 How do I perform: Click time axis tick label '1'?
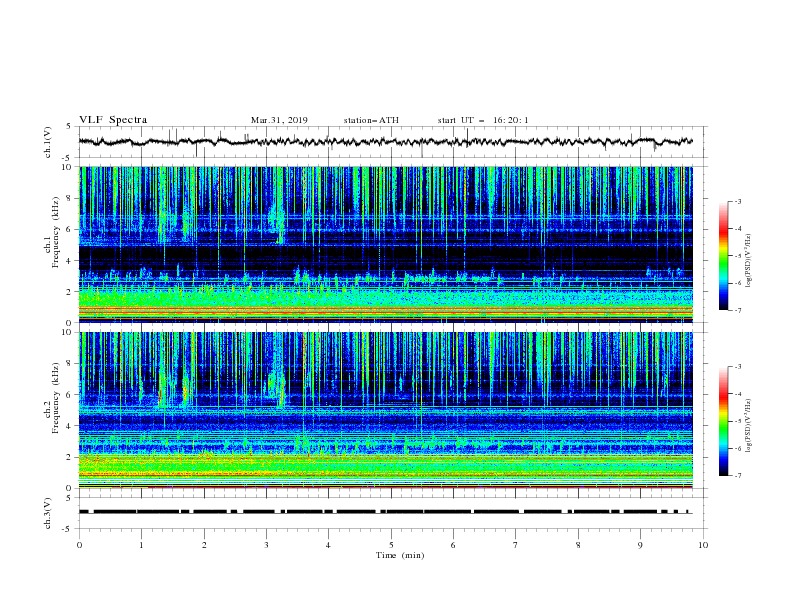pos(142,545)
